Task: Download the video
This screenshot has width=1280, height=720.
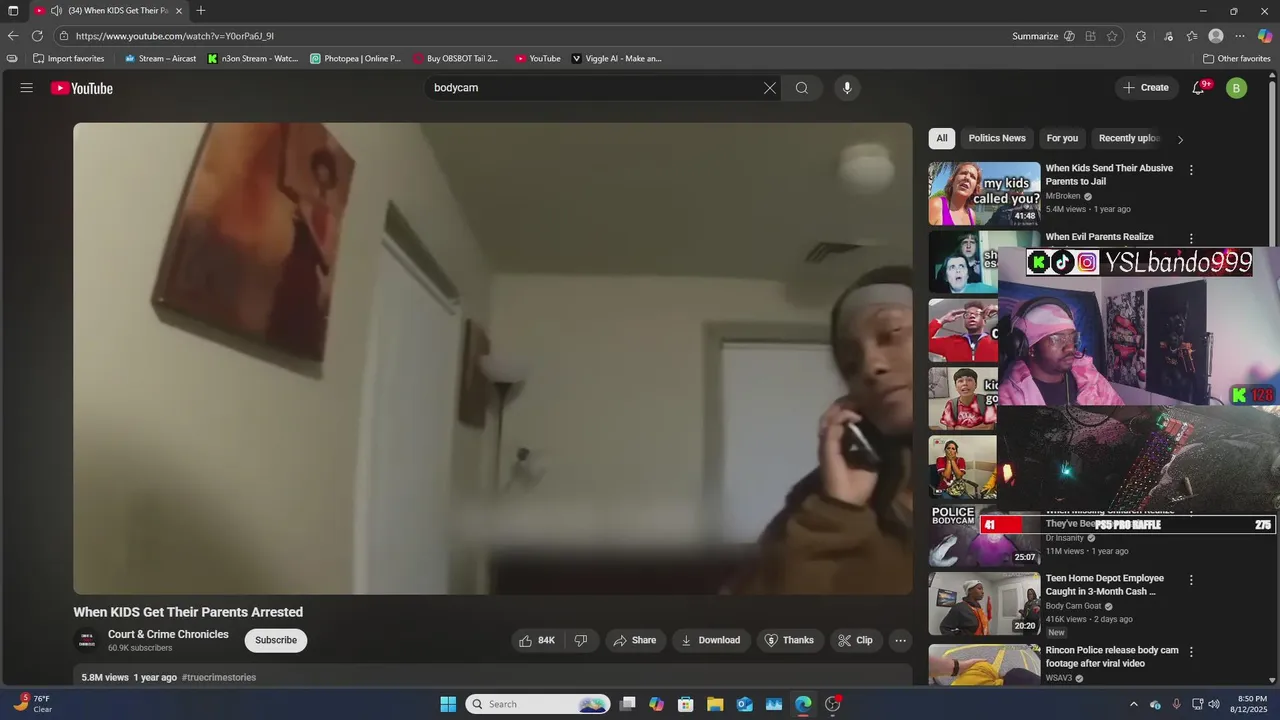Action: pyautogui.click(x=710, y=640)
